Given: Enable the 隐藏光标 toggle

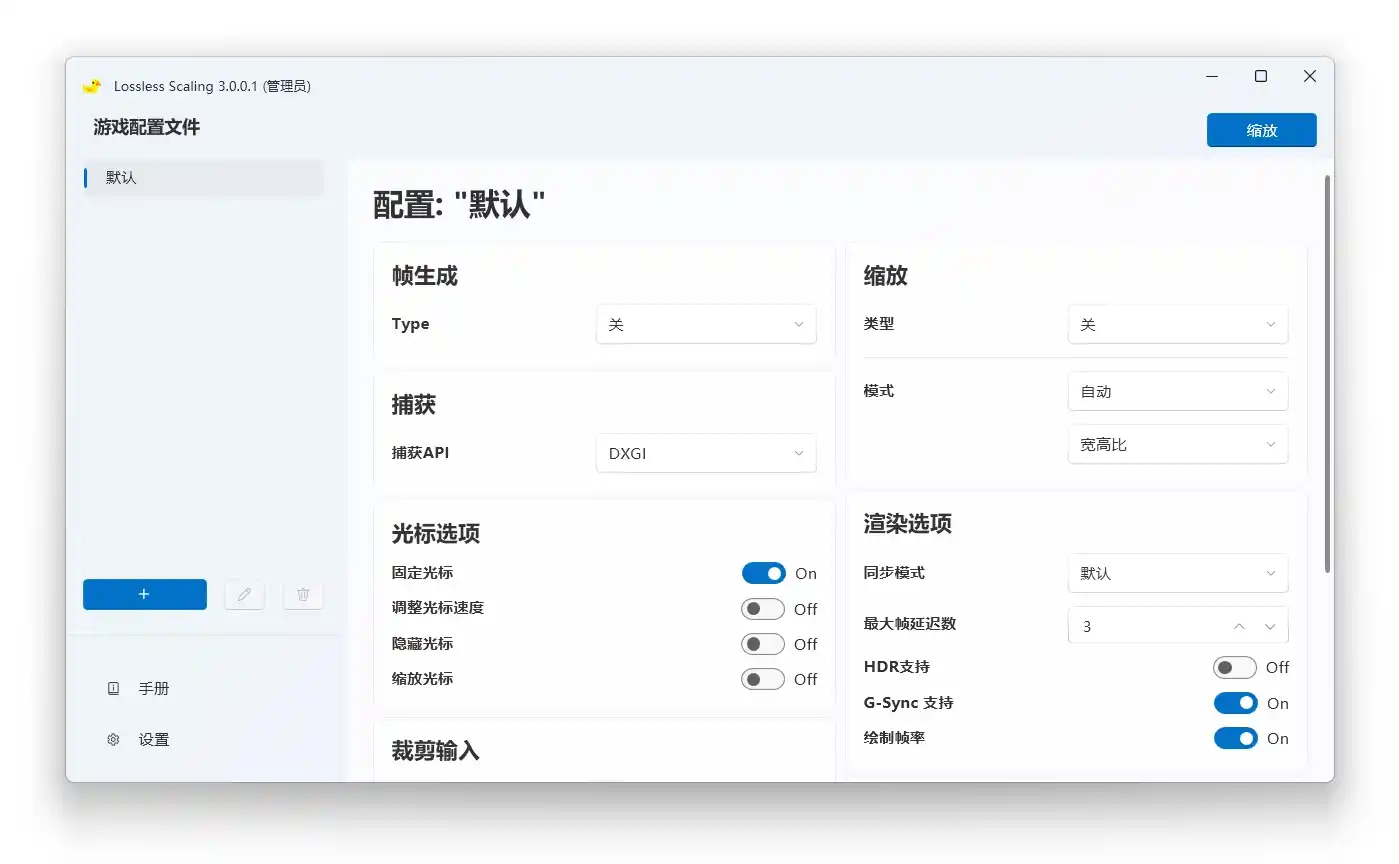Looking at the screenshot, I should [x=763, y=644].
